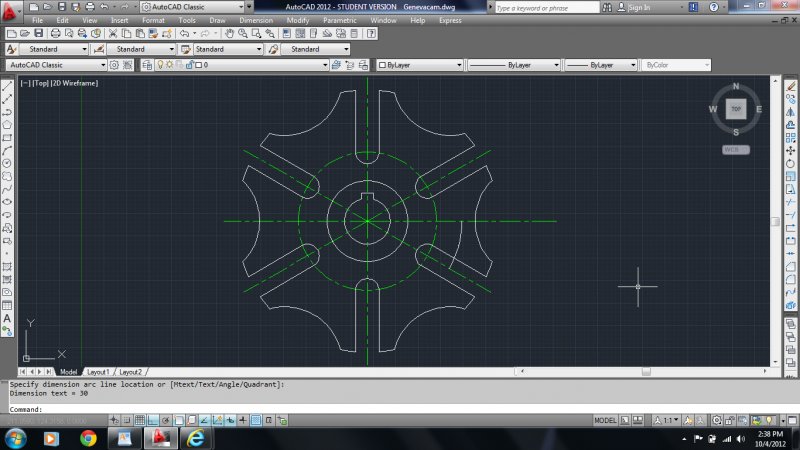Image resolution: width=800 pixels, height=450 pixels.
Task: Click the Sign In button
Action: pos(634,7)
